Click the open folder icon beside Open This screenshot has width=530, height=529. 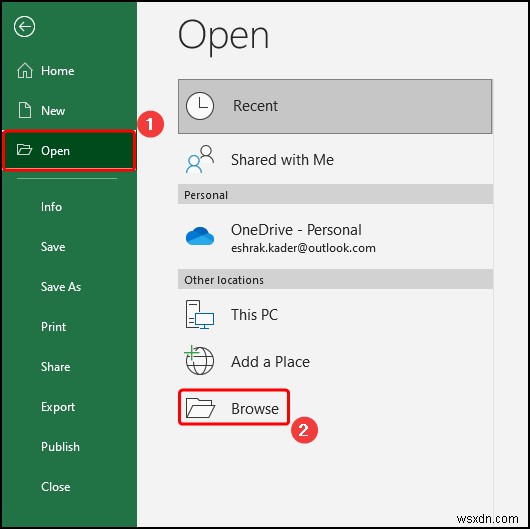click(x=24, y=149)
